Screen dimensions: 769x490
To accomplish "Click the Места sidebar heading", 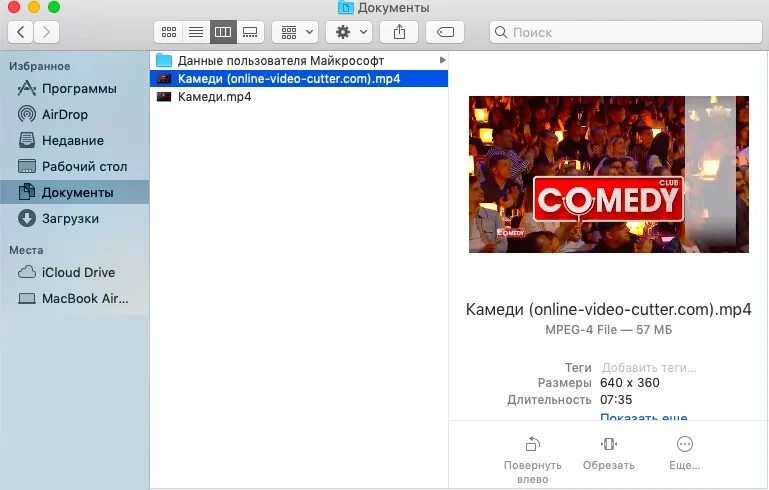I will (x=26, y=250).
